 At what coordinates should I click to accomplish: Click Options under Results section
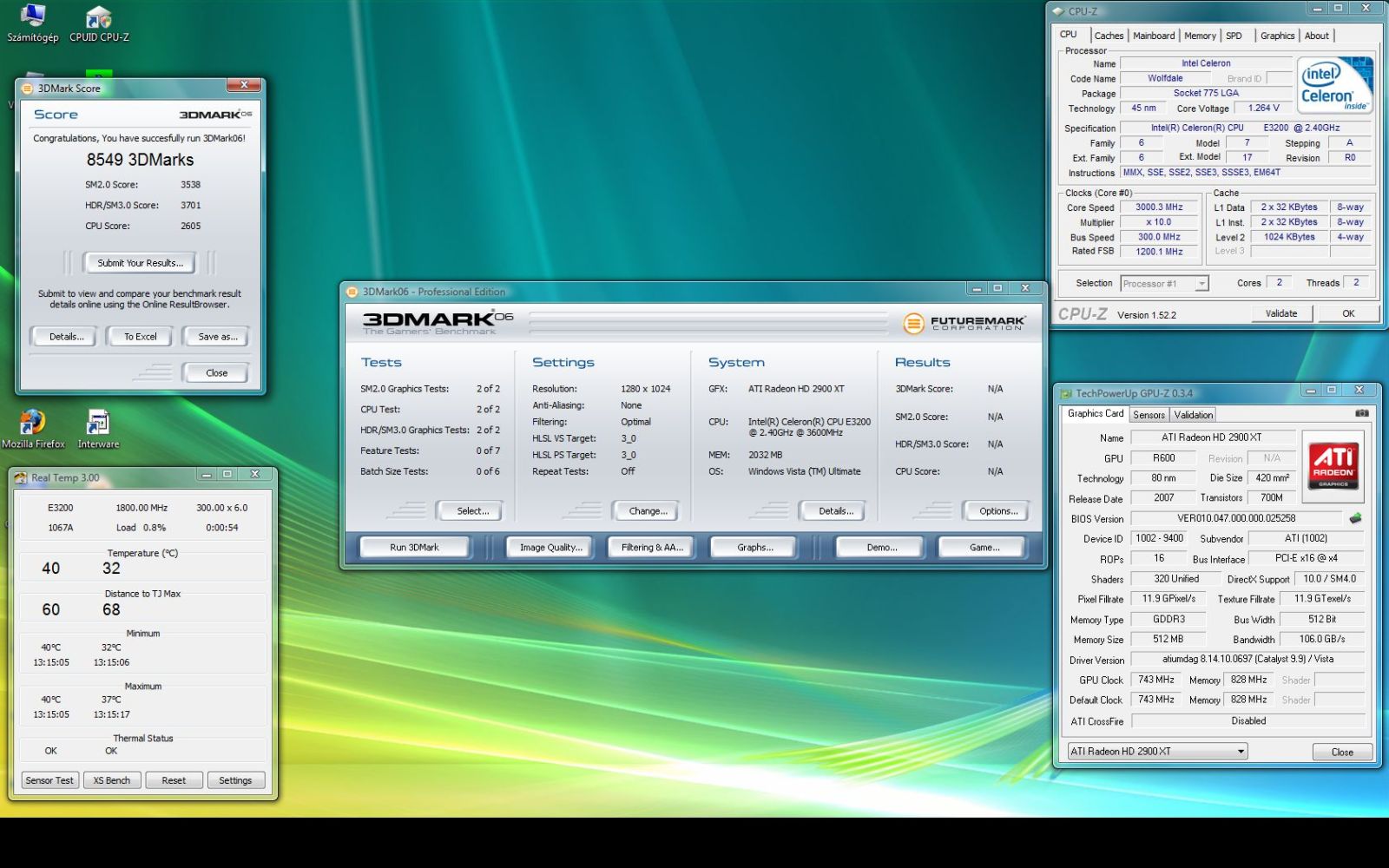[x=998, y=511]
